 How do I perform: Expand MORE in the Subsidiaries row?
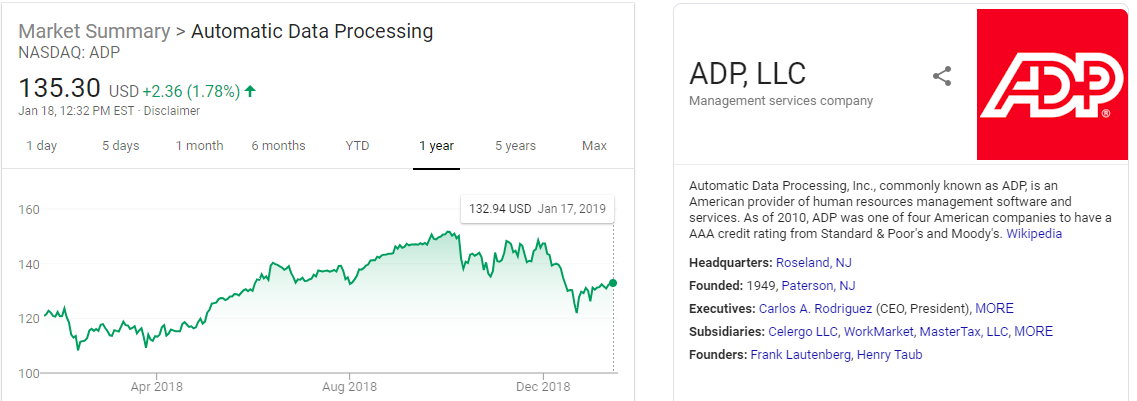(x=1033, y=332)
